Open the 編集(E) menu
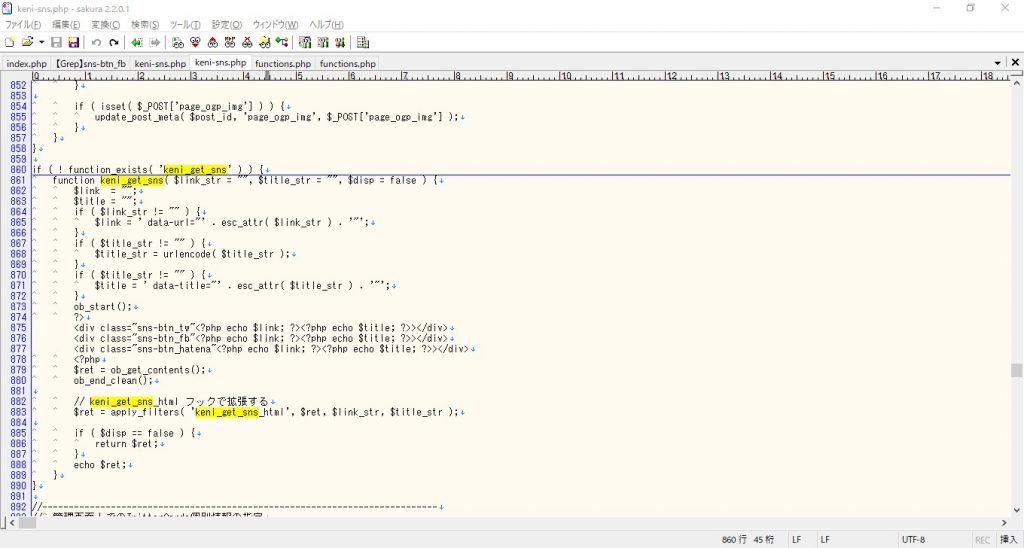This screenshot has width=1024, height=548. point(66,25)
